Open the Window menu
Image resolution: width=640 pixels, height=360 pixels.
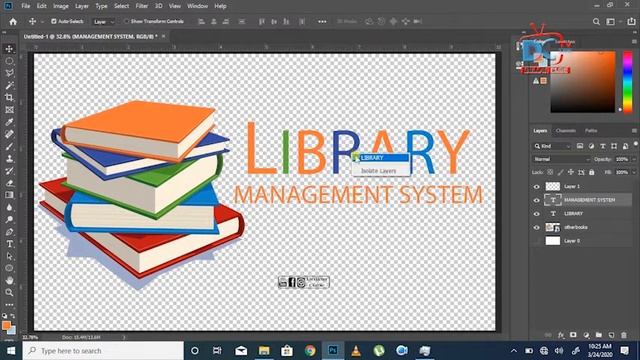click(198, 6)
